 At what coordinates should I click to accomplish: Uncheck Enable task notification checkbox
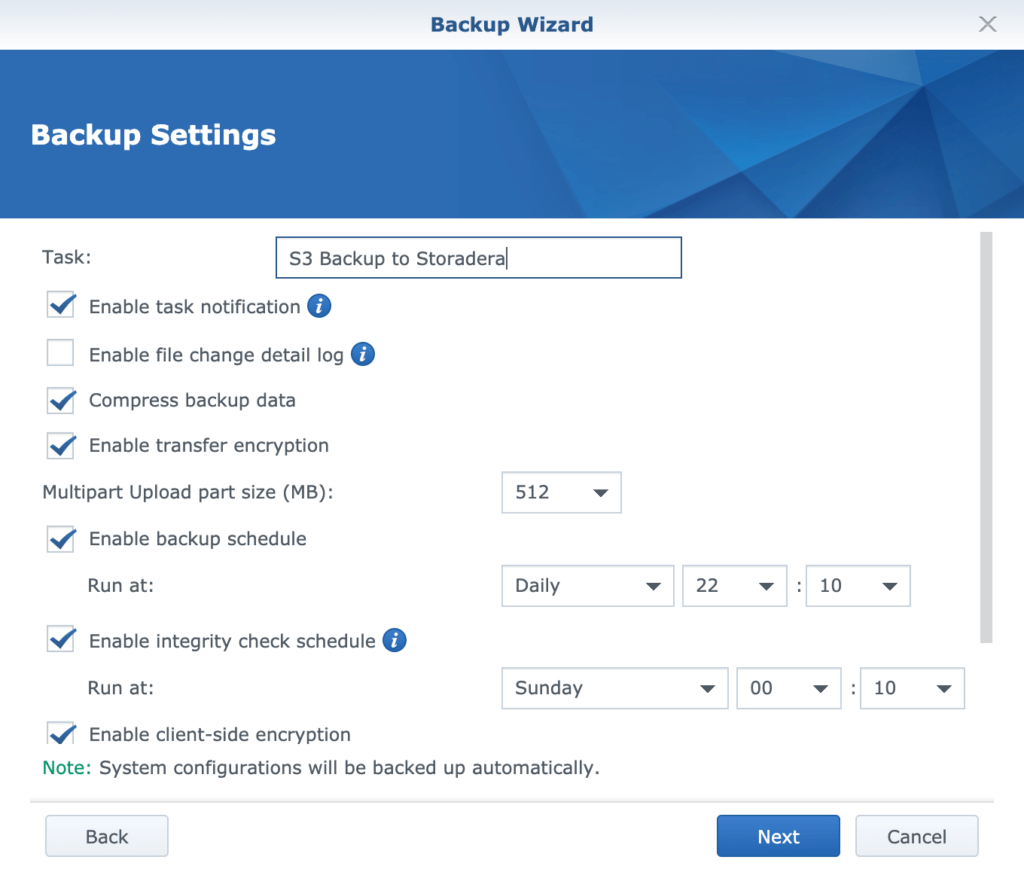pos(61,306)
